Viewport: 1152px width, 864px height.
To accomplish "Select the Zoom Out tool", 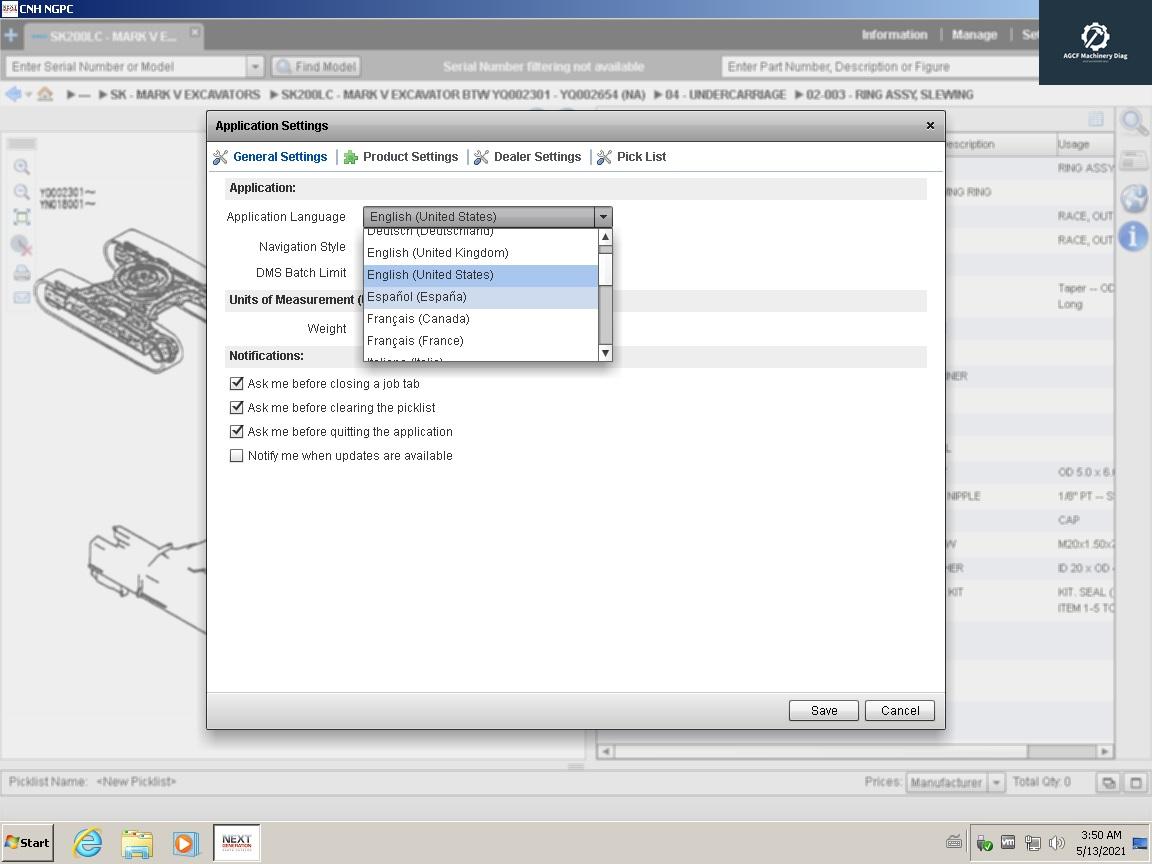I will pyautogui.click(x=22, y=192).
